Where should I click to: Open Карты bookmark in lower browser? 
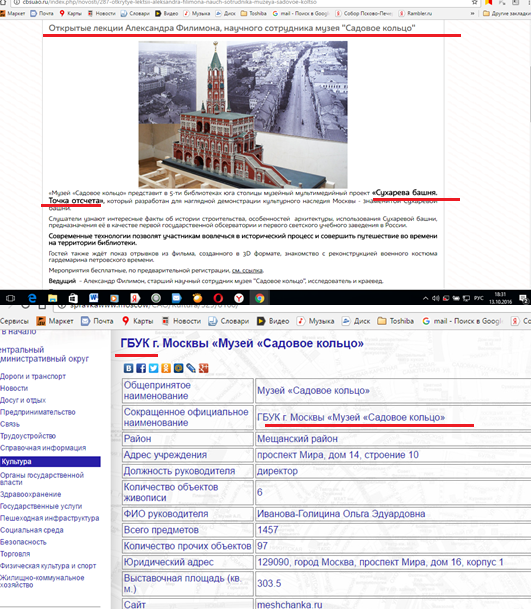click(x=138, y=321)
